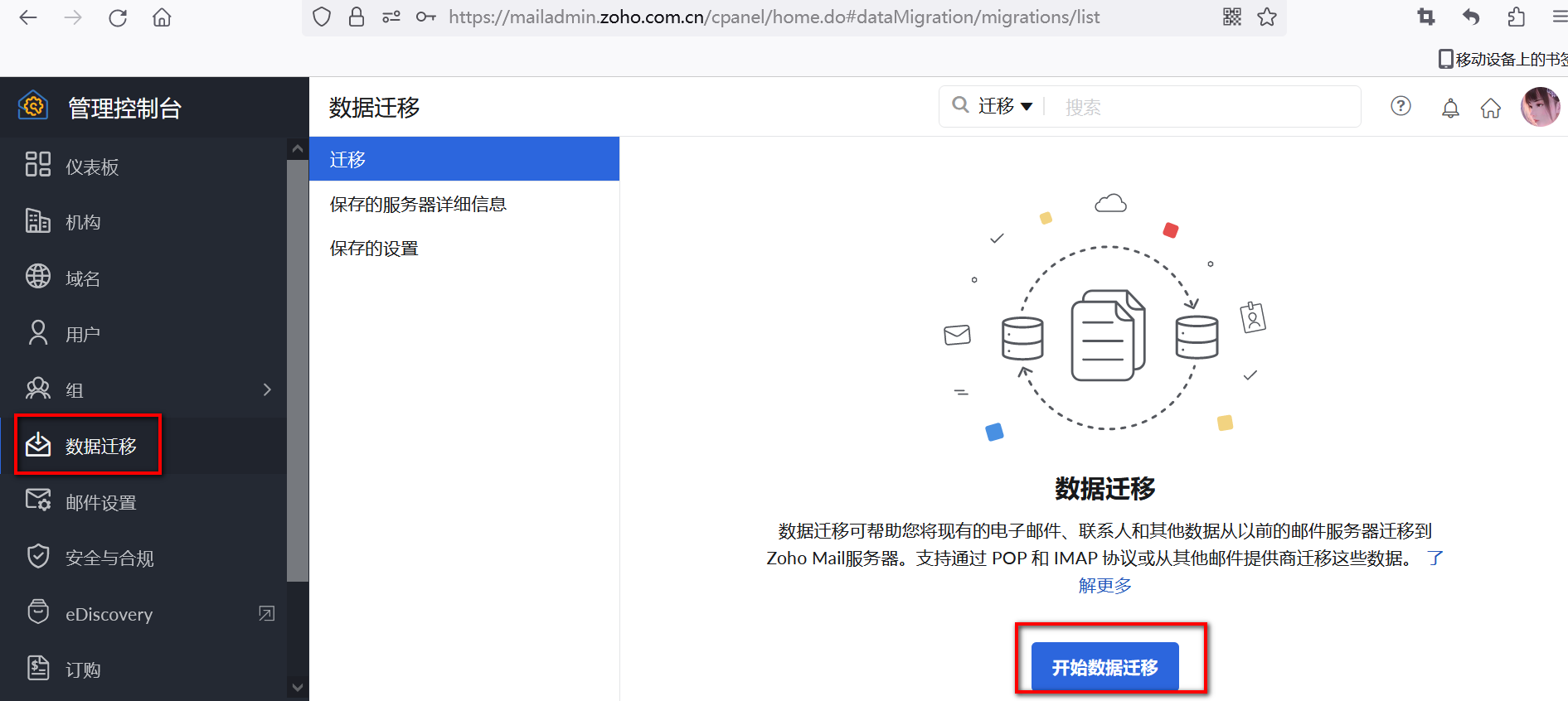The image size is (1568, 701).
Task: Click the address bar URL
Action: click(774, 17)
